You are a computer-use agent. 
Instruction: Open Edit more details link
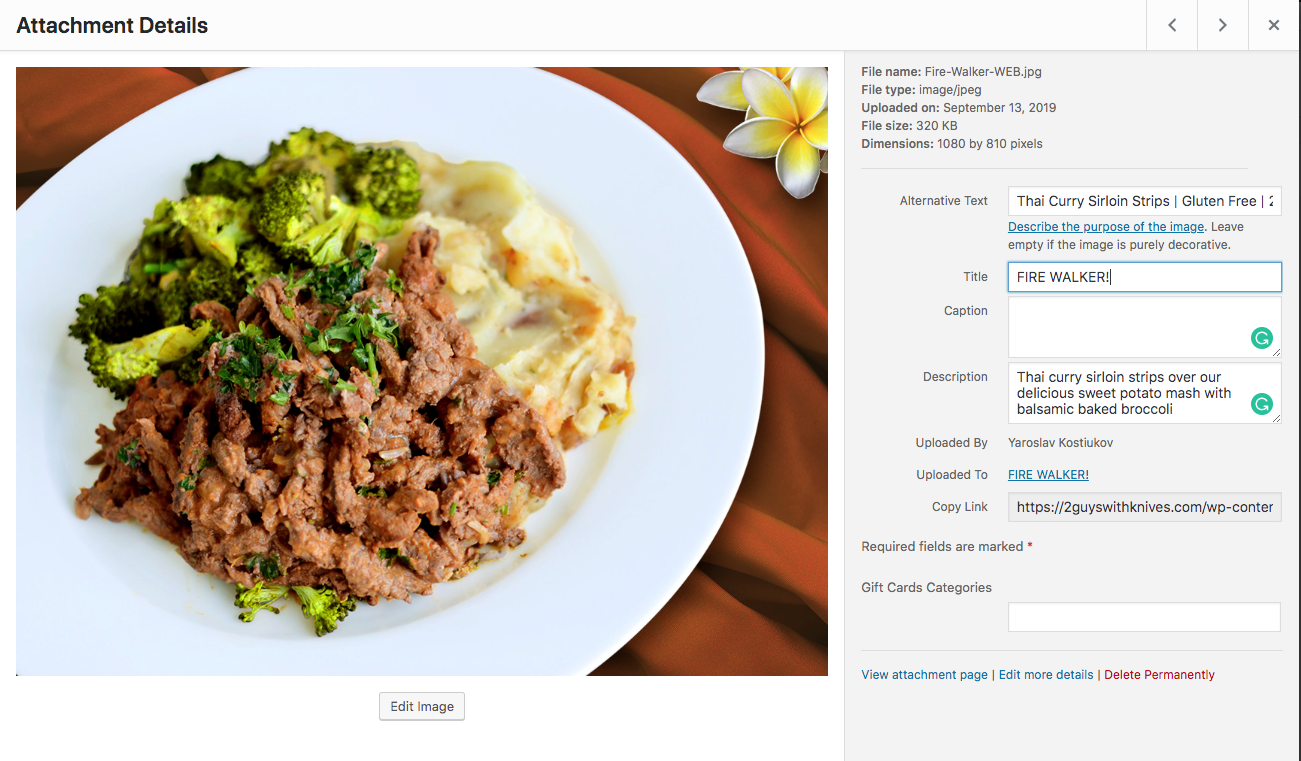[1046, 675]
